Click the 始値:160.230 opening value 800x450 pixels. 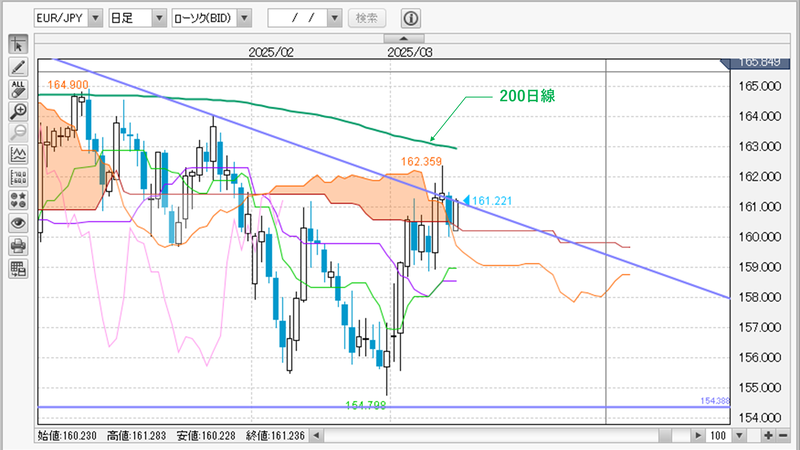click(x=67, y=436)
